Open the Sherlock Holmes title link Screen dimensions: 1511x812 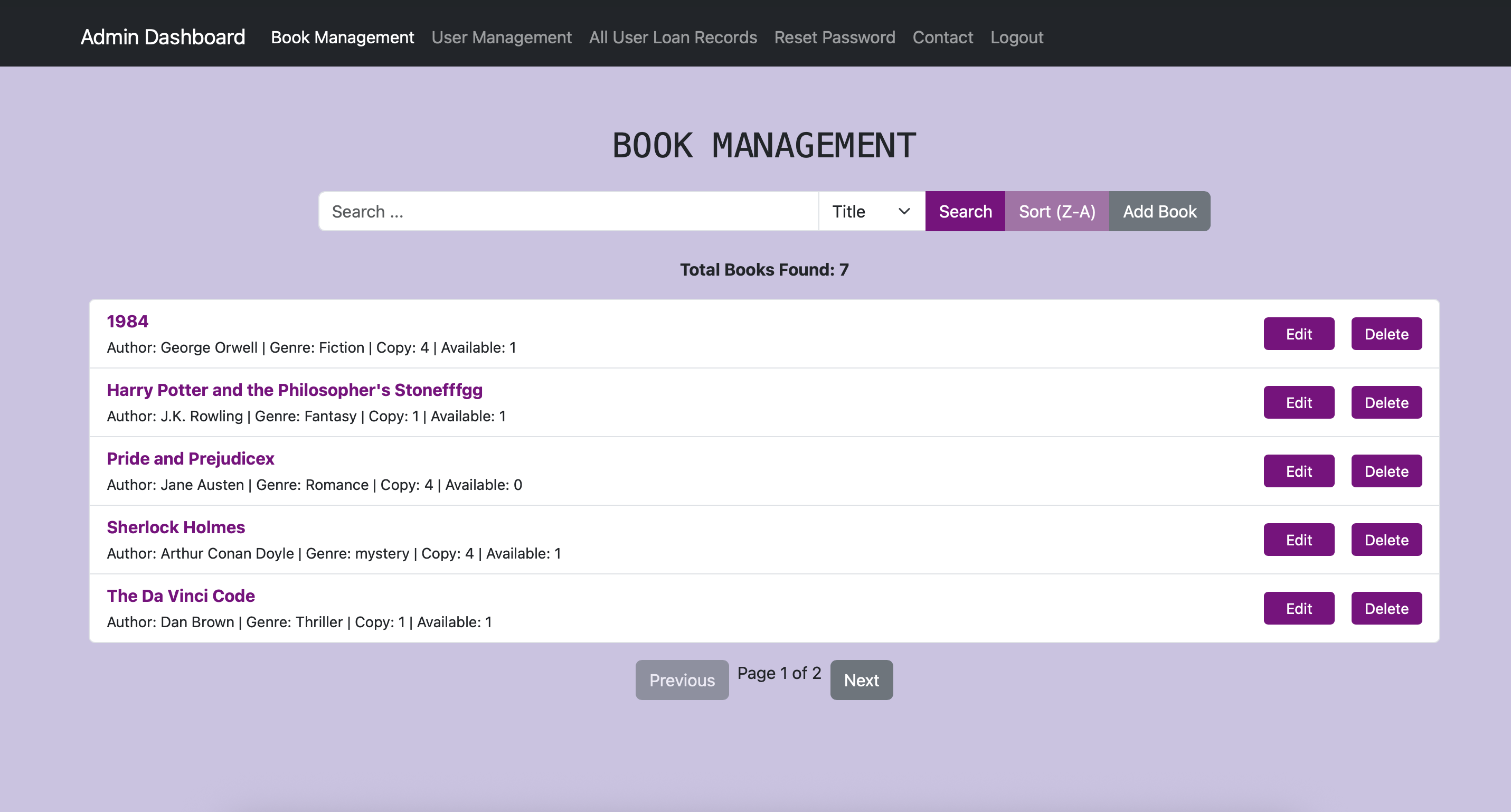pos(175,527)
